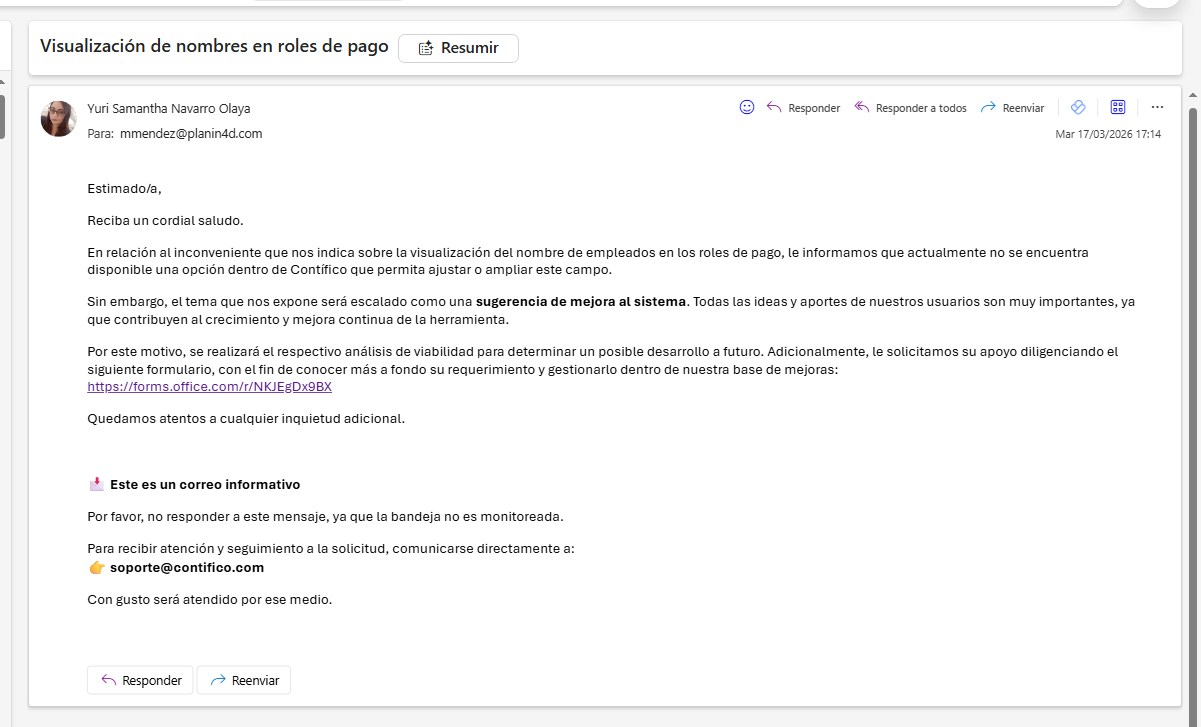The height and width of the screenshot is (727, 1201).
Task: Click the email subject 'Visualización de nombres' title
Action: 214,46
